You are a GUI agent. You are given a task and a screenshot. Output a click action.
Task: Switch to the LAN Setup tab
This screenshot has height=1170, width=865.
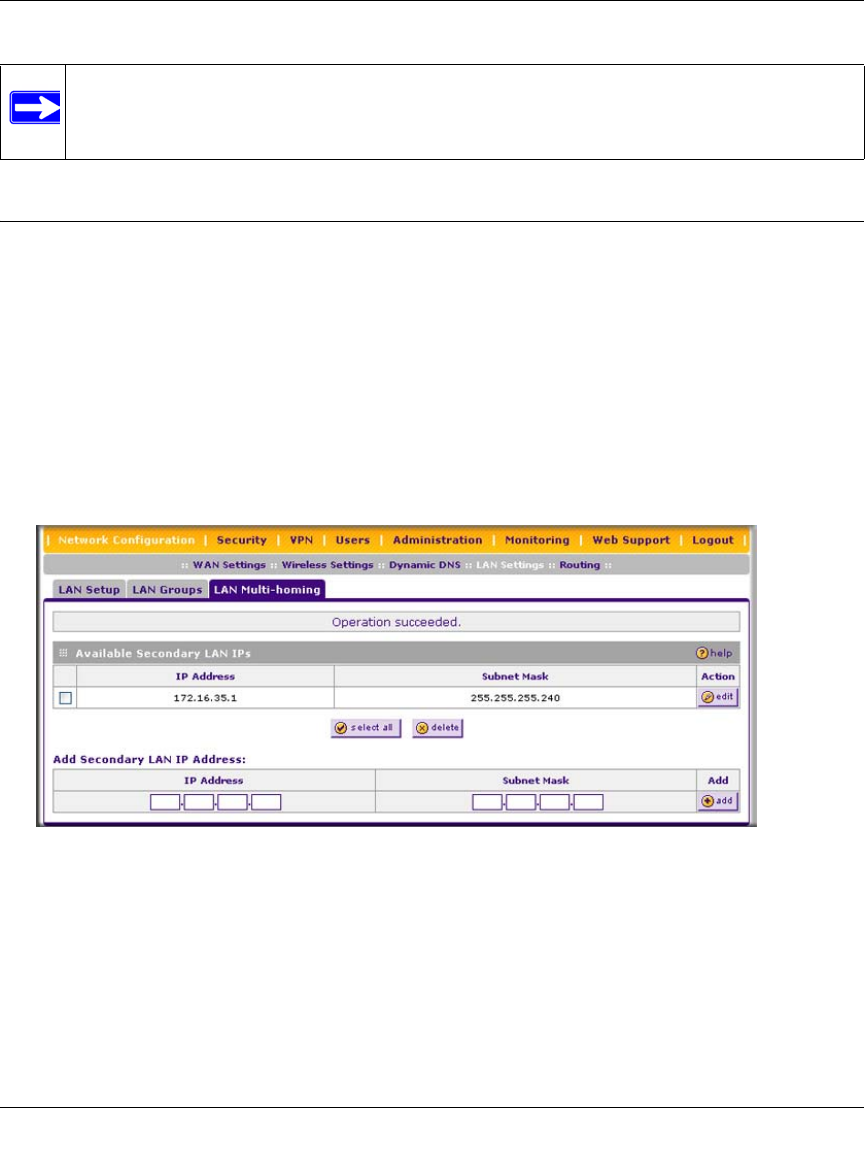pyautogui.click(x=89, y=589)
